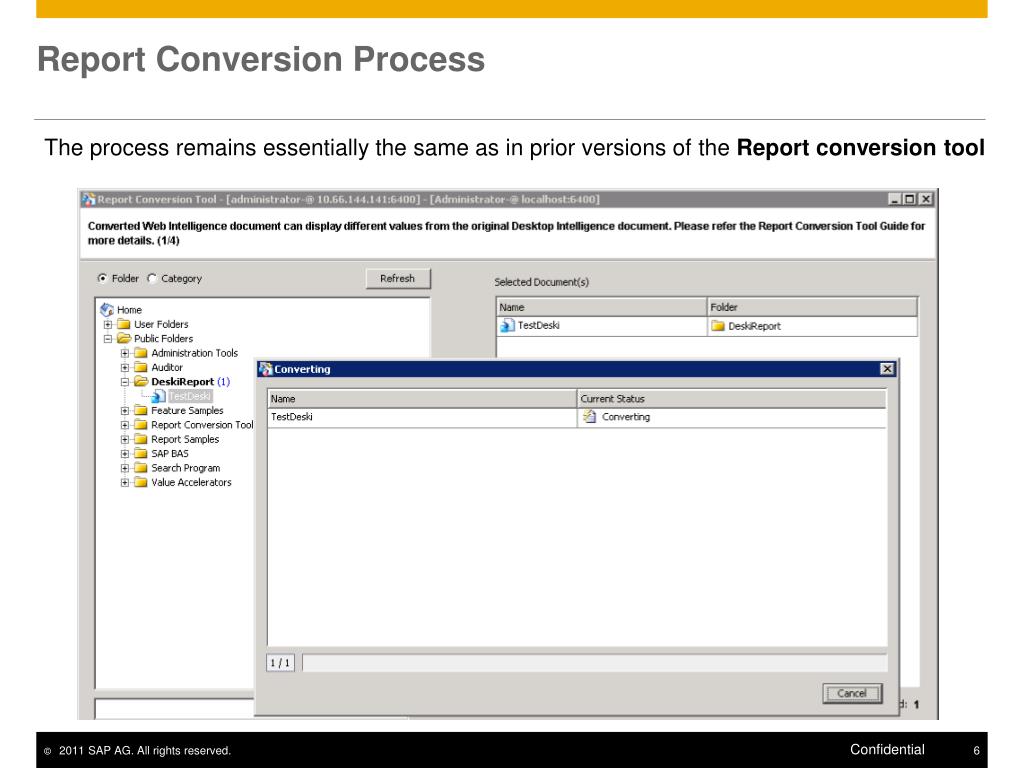Cancel the conversion in Converting dialog
Screen dimensions: 1024x768
852,694
